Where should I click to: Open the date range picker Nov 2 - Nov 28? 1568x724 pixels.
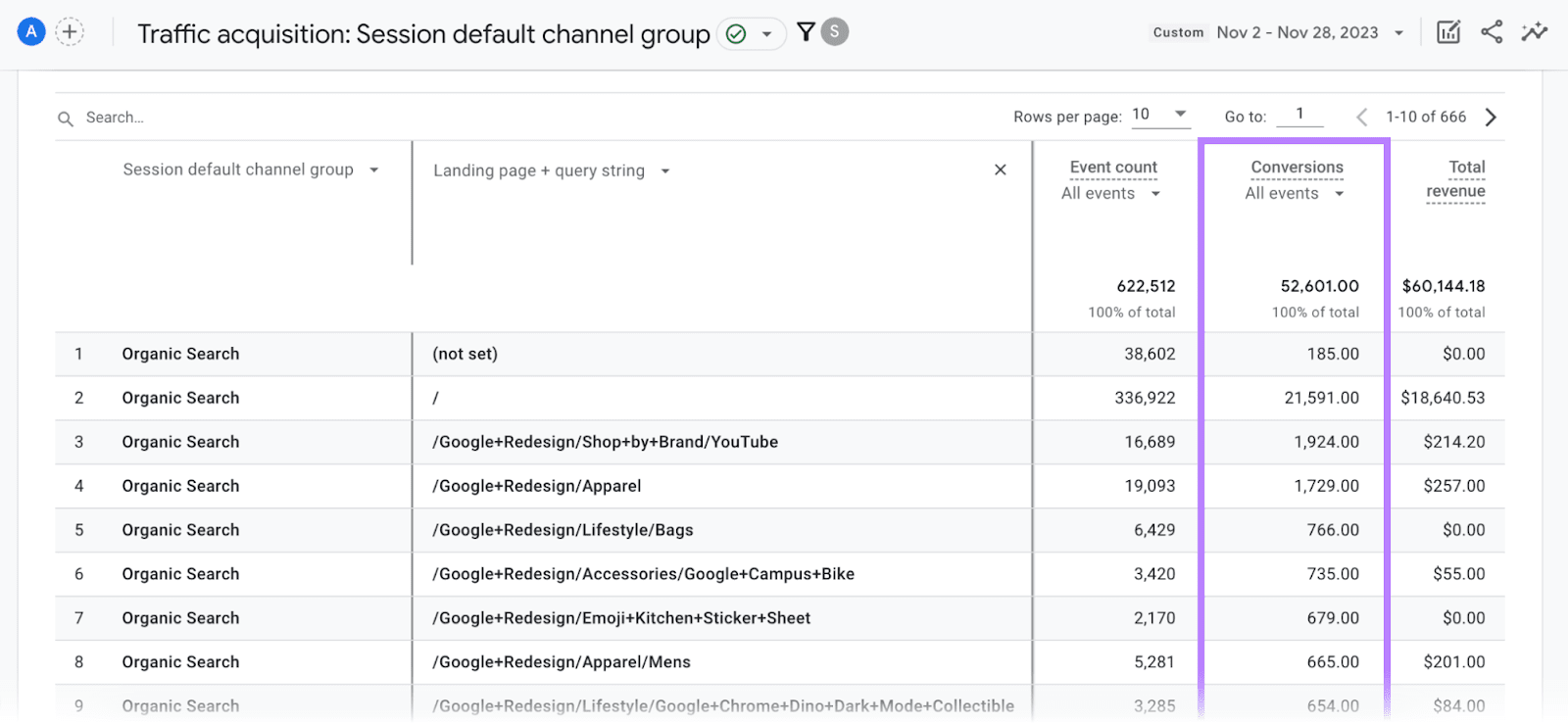(1309, 32)
